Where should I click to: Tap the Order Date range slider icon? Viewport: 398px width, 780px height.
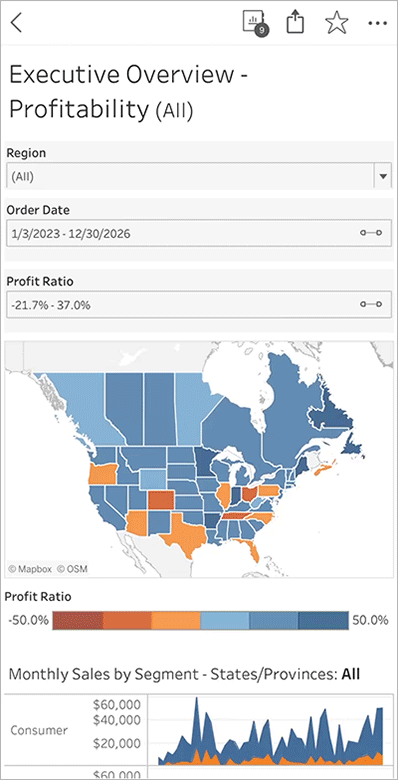coord(371,233)
